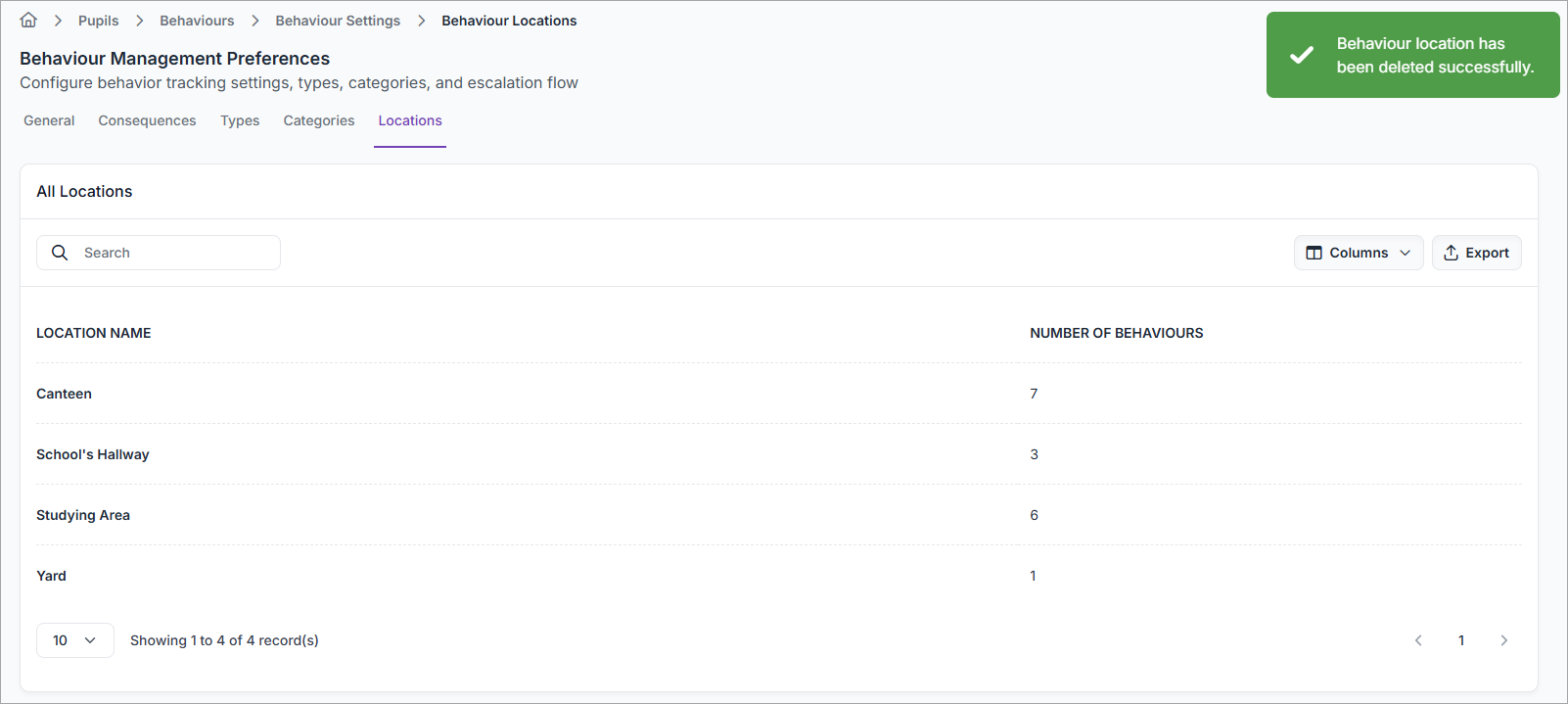Viewport: 1568px width, 704px height.
Task: Navigate to Behaviours breadcrumb link
Action: click(197, 21)
